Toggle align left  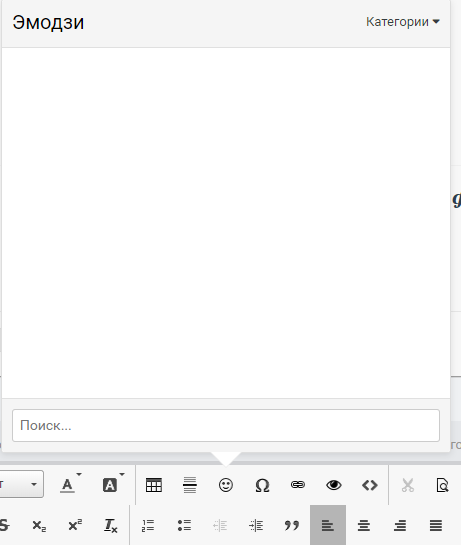coord(328,525)
